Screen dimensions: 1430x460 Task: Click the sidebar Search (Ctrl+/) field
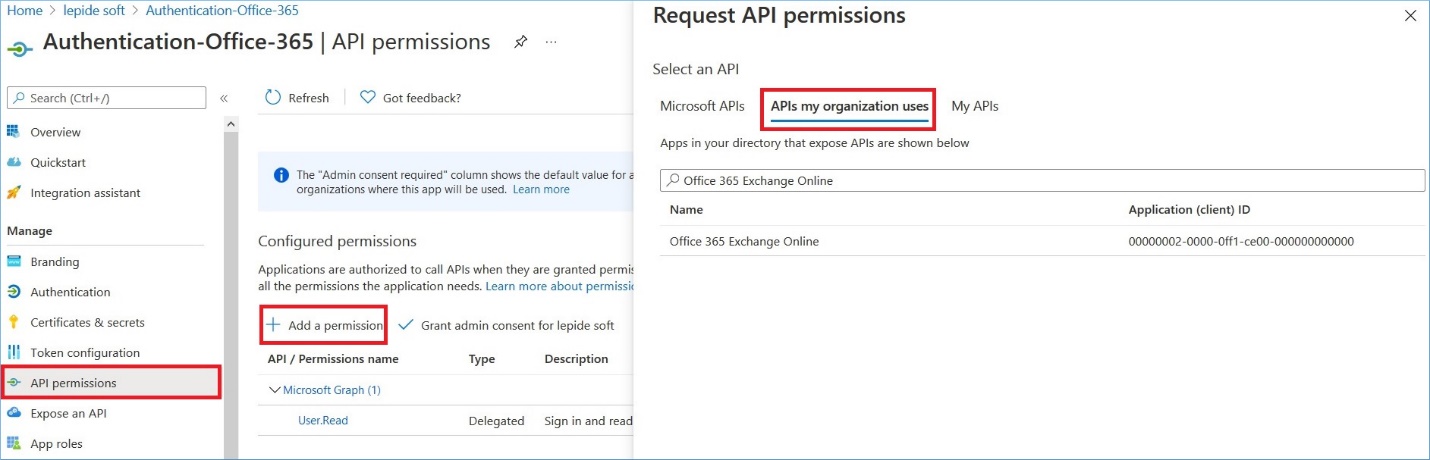106,97
